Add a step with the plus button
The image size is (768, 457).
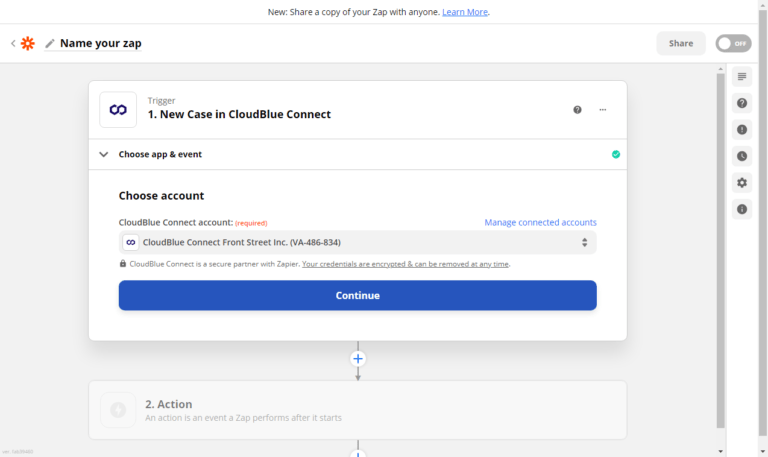point(358,359)
